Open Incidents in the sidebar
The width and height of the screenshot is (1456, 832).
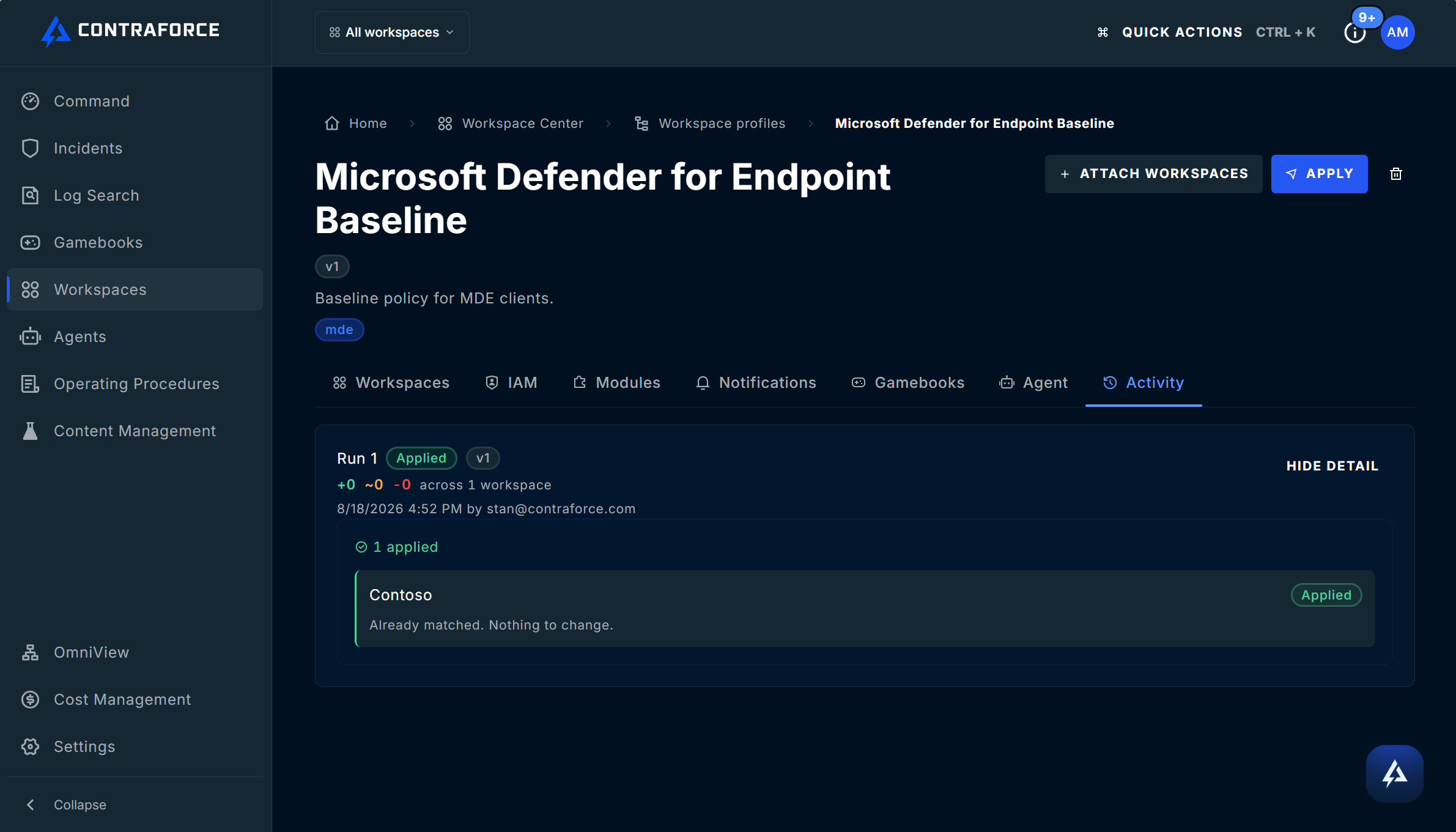135,148
